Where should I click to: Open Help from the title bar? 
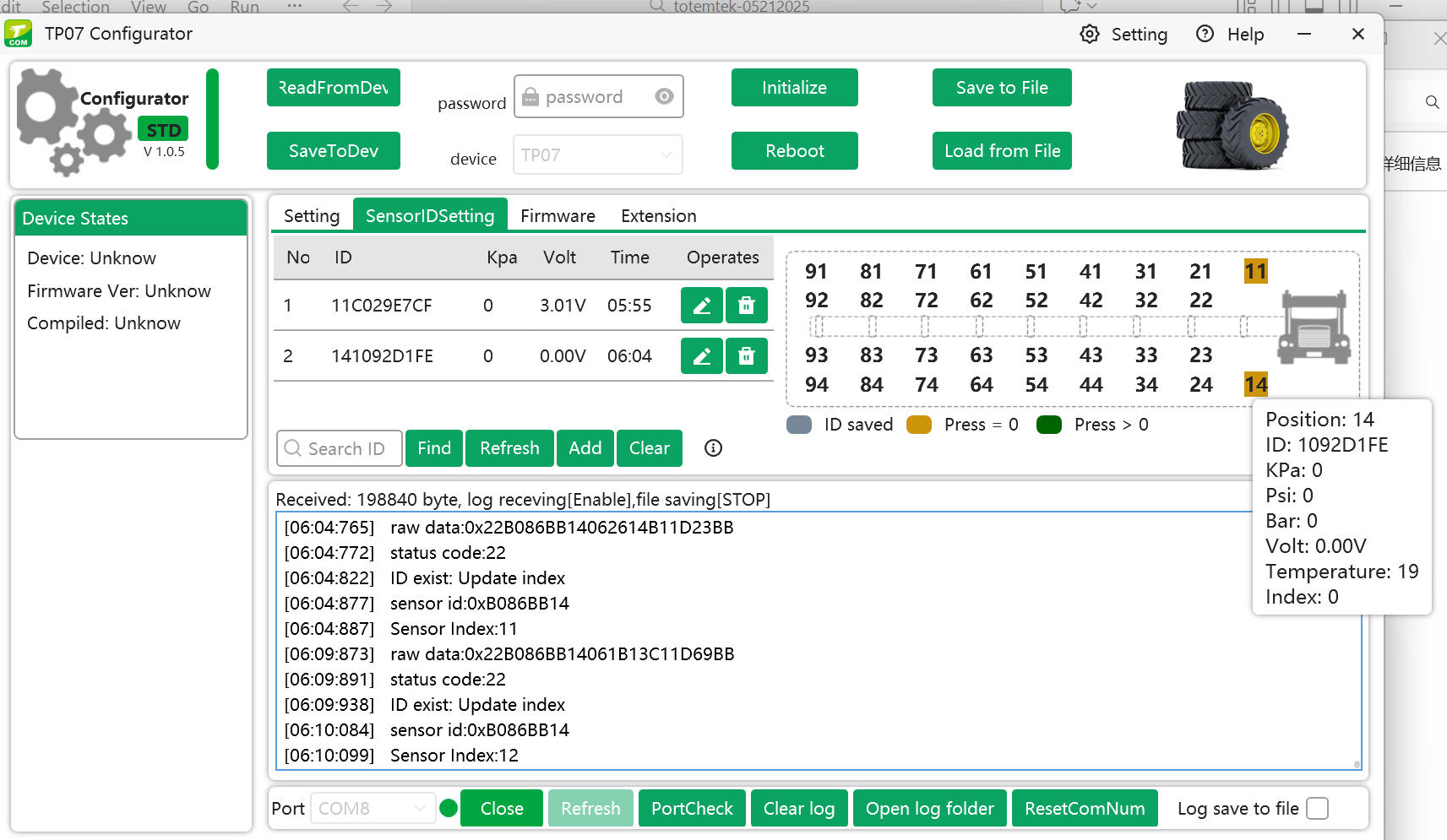click(x=1205, y=34)
